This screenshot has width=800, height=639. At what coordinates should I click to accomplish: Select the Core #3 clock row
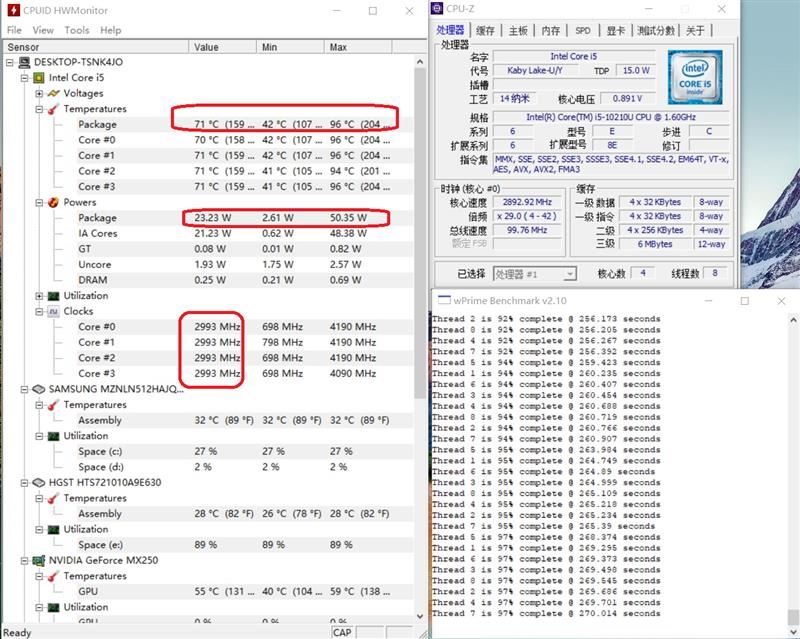coord(208,374)
